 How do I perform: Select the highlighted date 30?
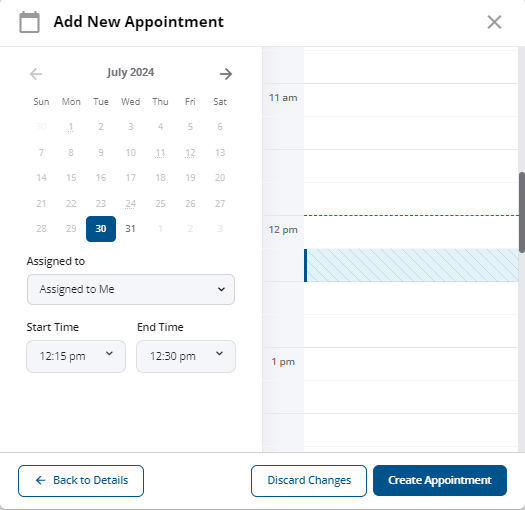click(101, 229)
